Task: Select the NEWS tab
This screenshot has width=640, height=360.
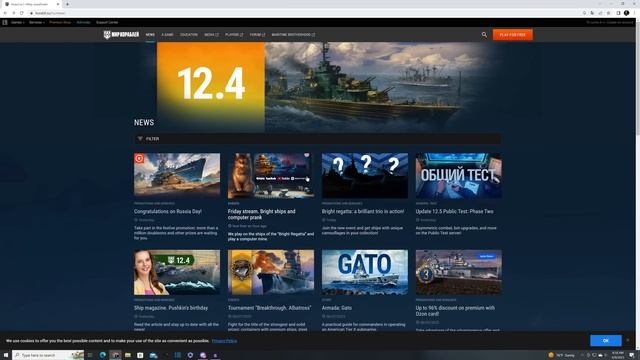Action: tap(150, 35)
